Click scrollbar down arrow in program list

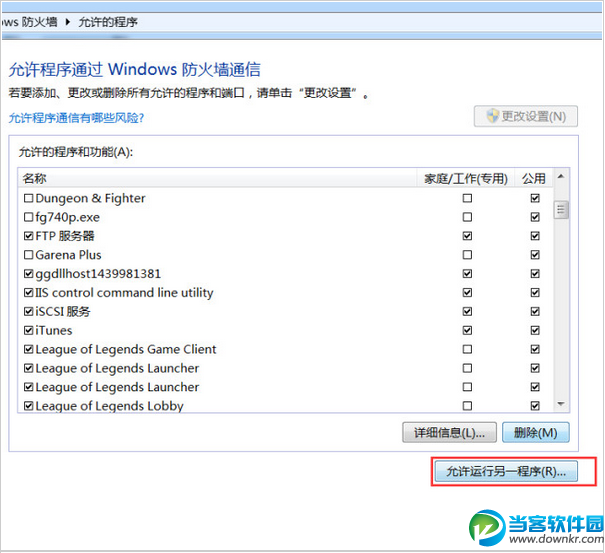point(561,404)
